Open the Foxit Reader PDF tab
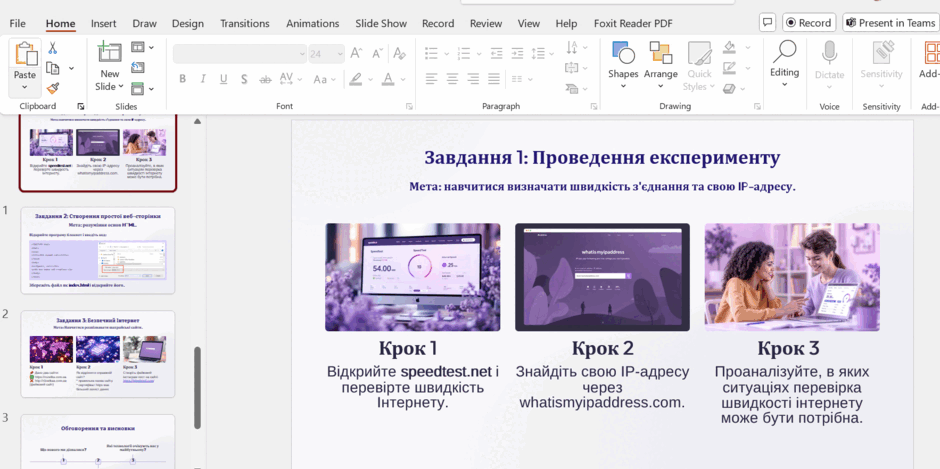940x469 pixels. point(633,23)
